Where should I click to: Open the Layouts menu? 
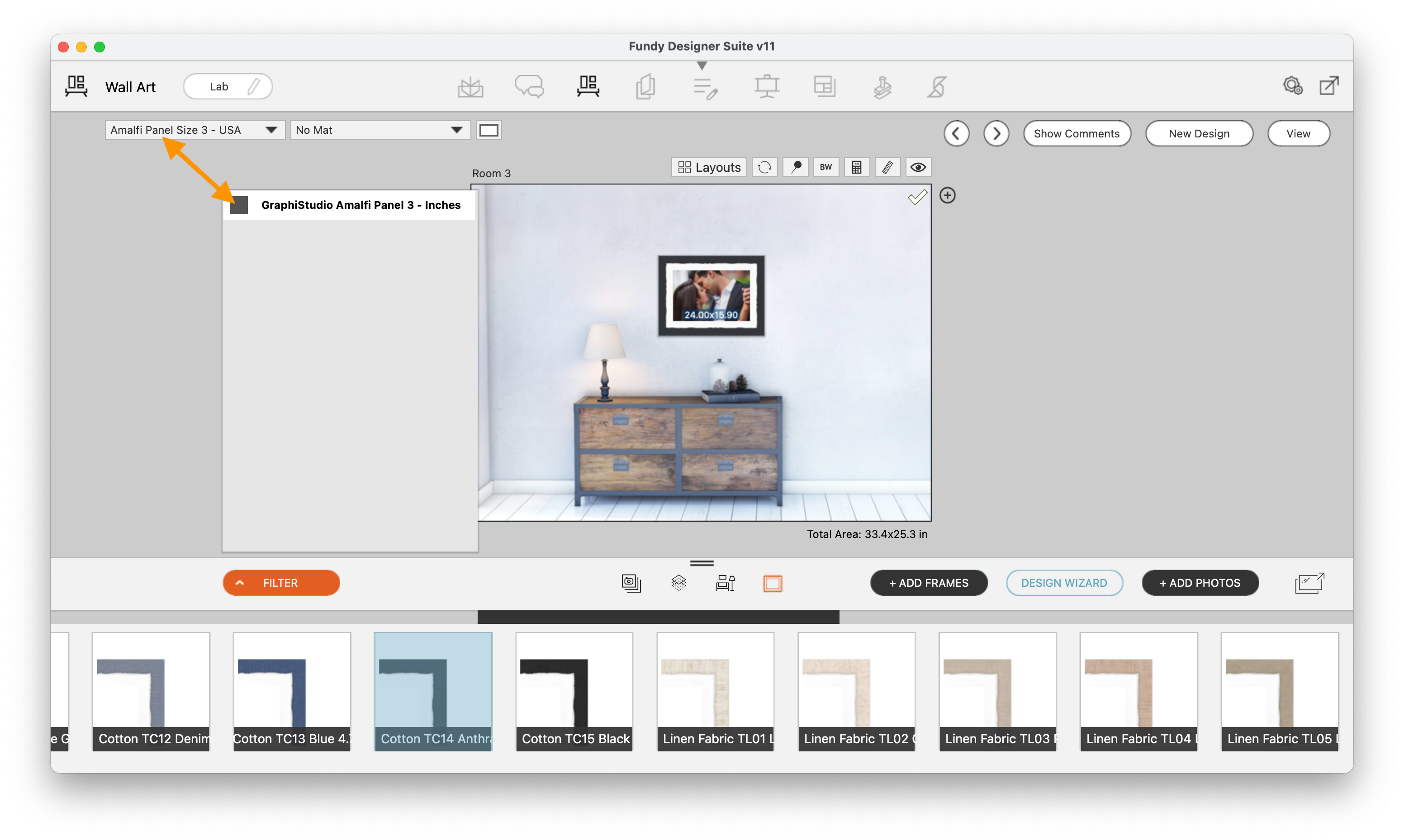[x=709, y=167]
